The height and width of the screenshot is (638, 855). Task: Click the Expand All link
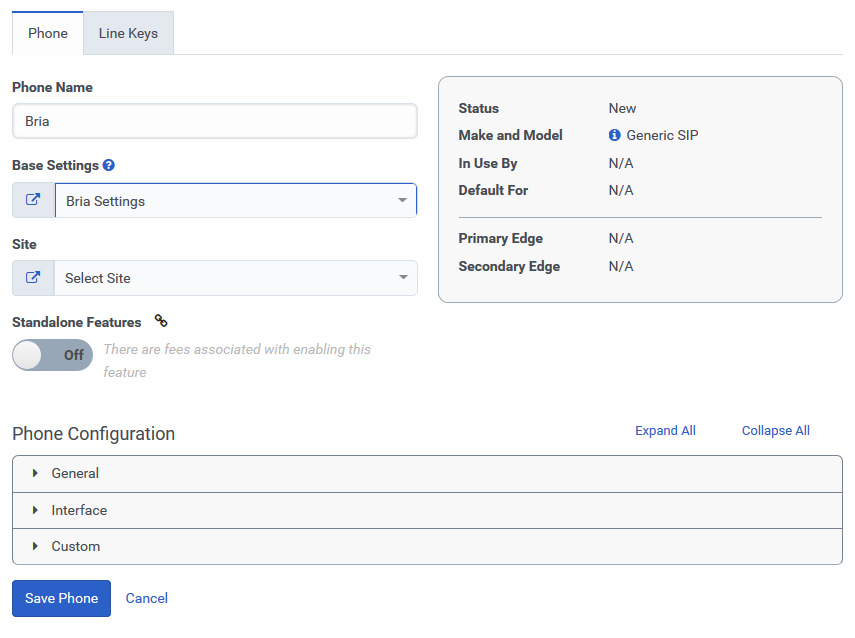coord(665,430)
